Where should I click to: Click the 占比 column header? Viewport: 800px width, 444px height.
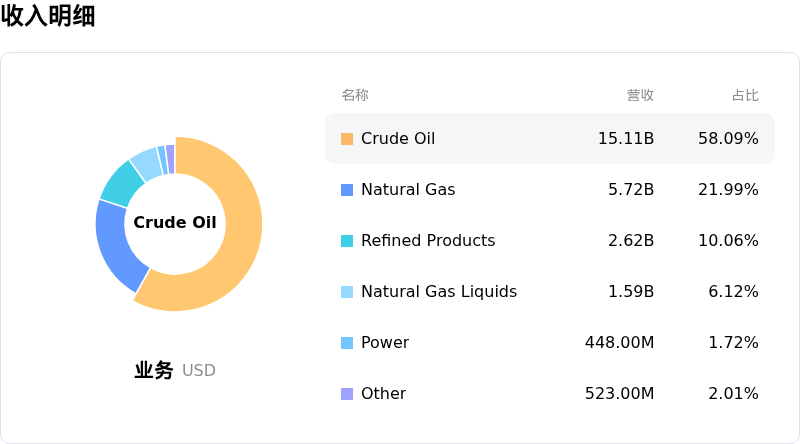[x=745, y=95]
